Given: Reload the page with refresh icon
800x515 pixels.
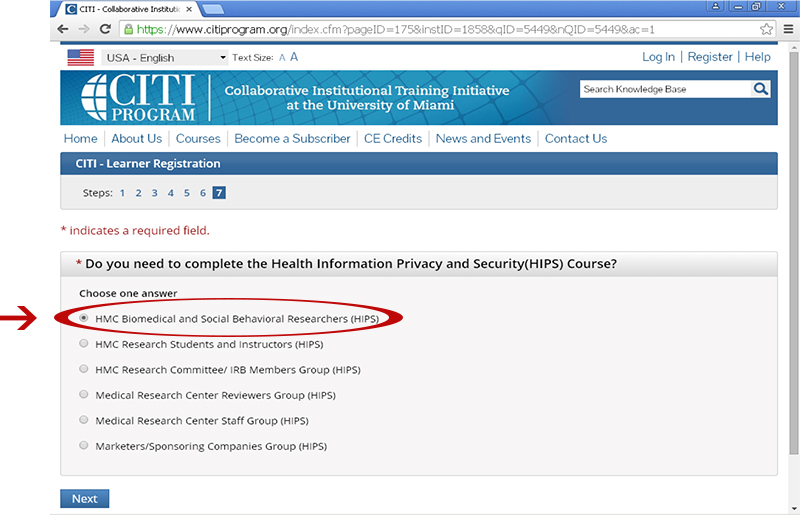Looking at the screenshot, I should (x=105, y=29).
